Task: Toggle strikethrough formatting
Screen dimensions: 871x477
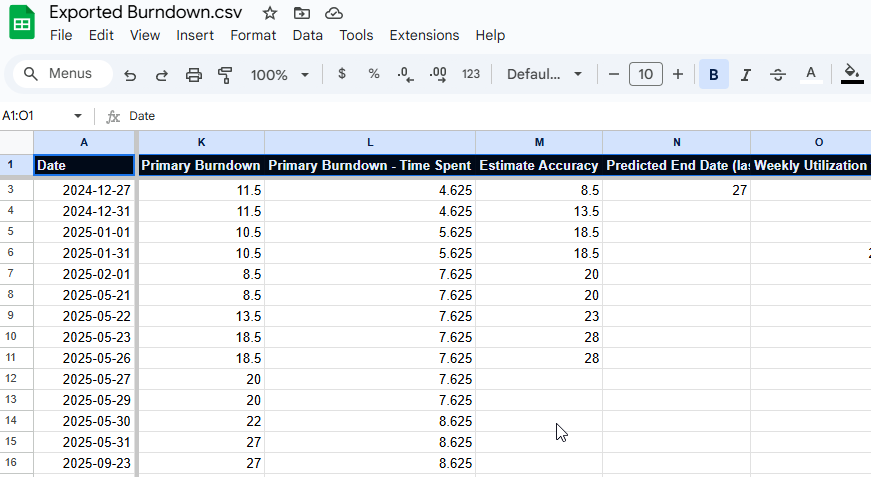Action: (x=778, y=74)
